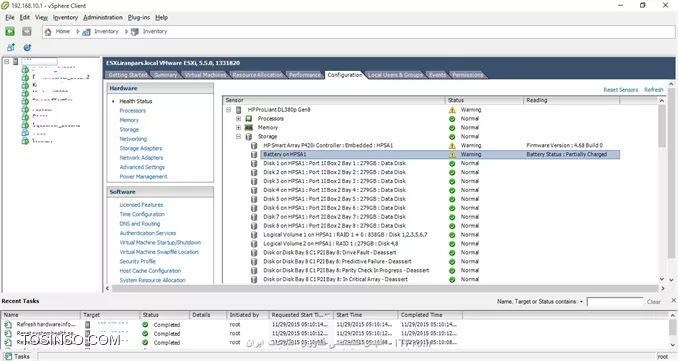
Task: Click the new virtual machine toolbar icon
Action: pos(11,48)
